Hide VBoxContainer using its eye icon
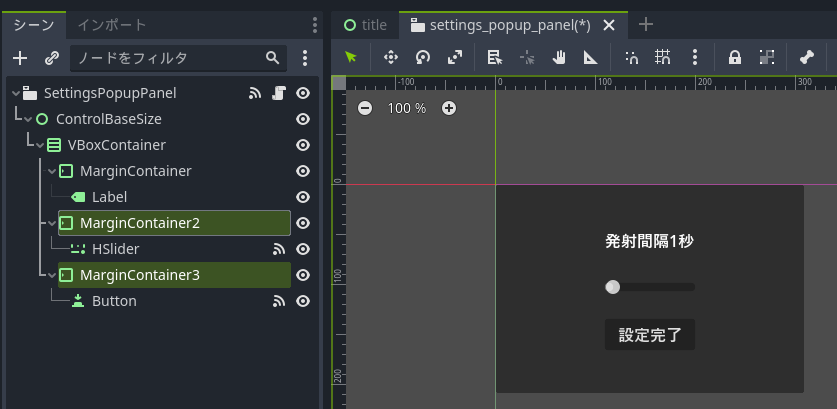837x409 pixels. 303,145
